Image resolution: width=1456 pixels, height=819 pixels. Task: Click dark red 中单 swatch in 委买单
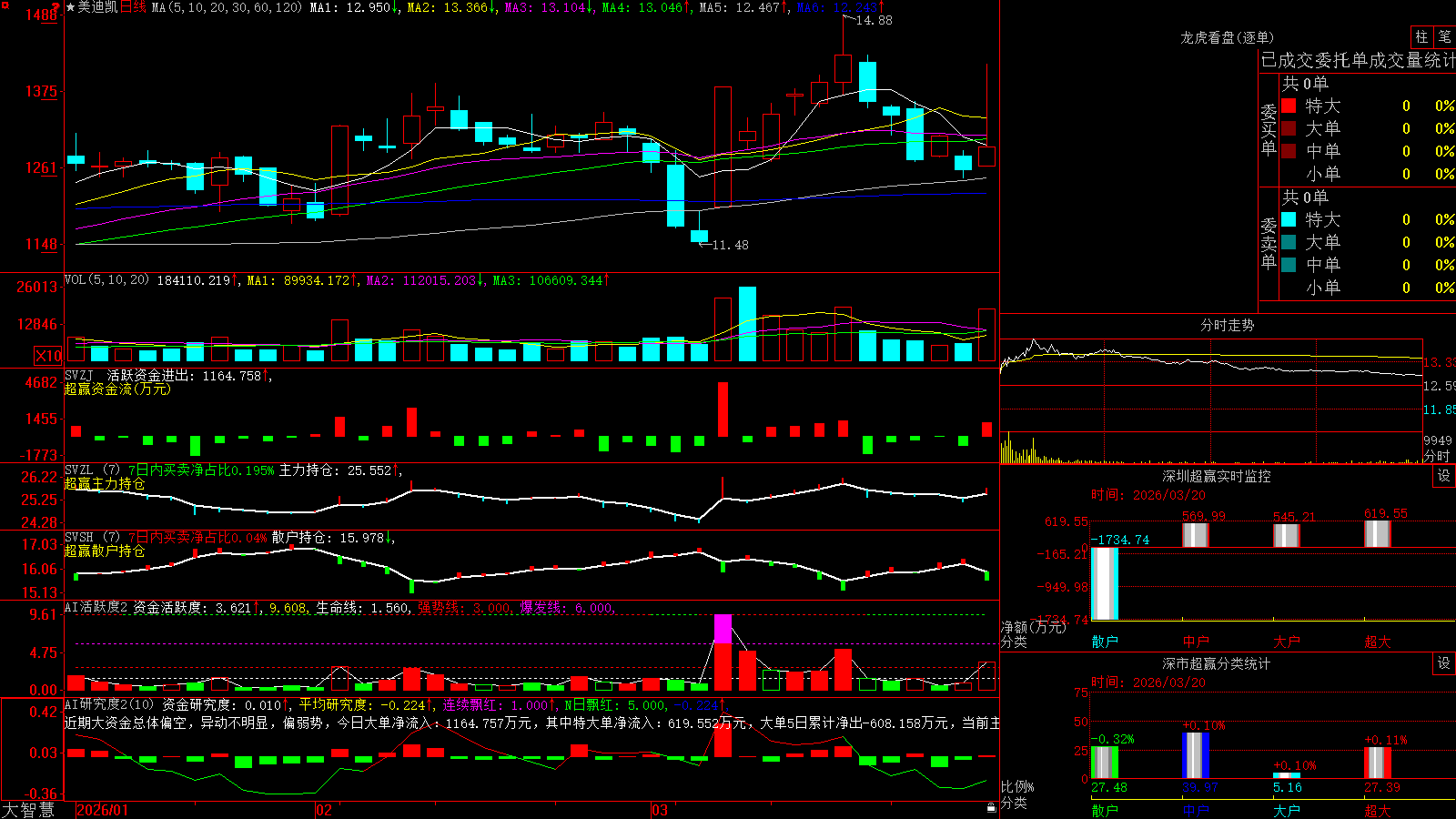pos(1289,151)
